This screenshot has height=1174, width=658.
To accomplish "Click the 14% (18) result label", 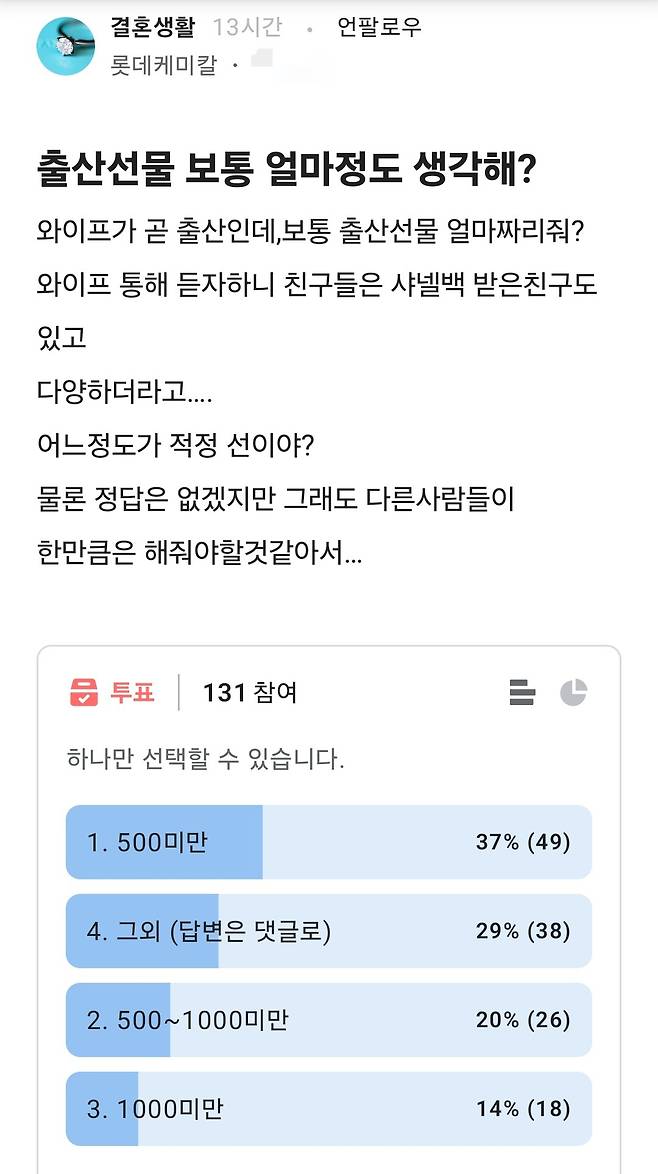I will coord(522,1109).
